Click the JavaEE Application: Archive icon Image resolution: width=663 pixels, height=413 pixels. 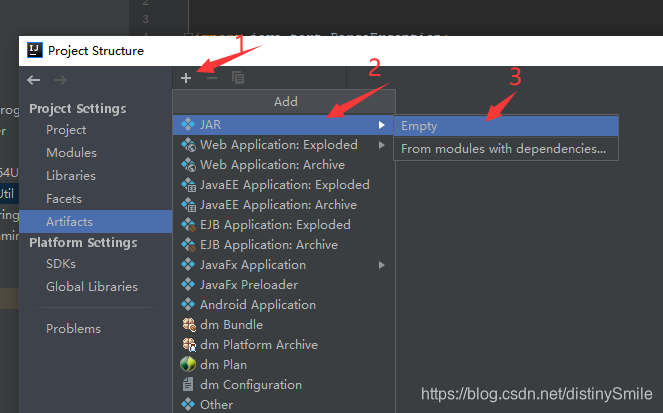tap(188, 205)
